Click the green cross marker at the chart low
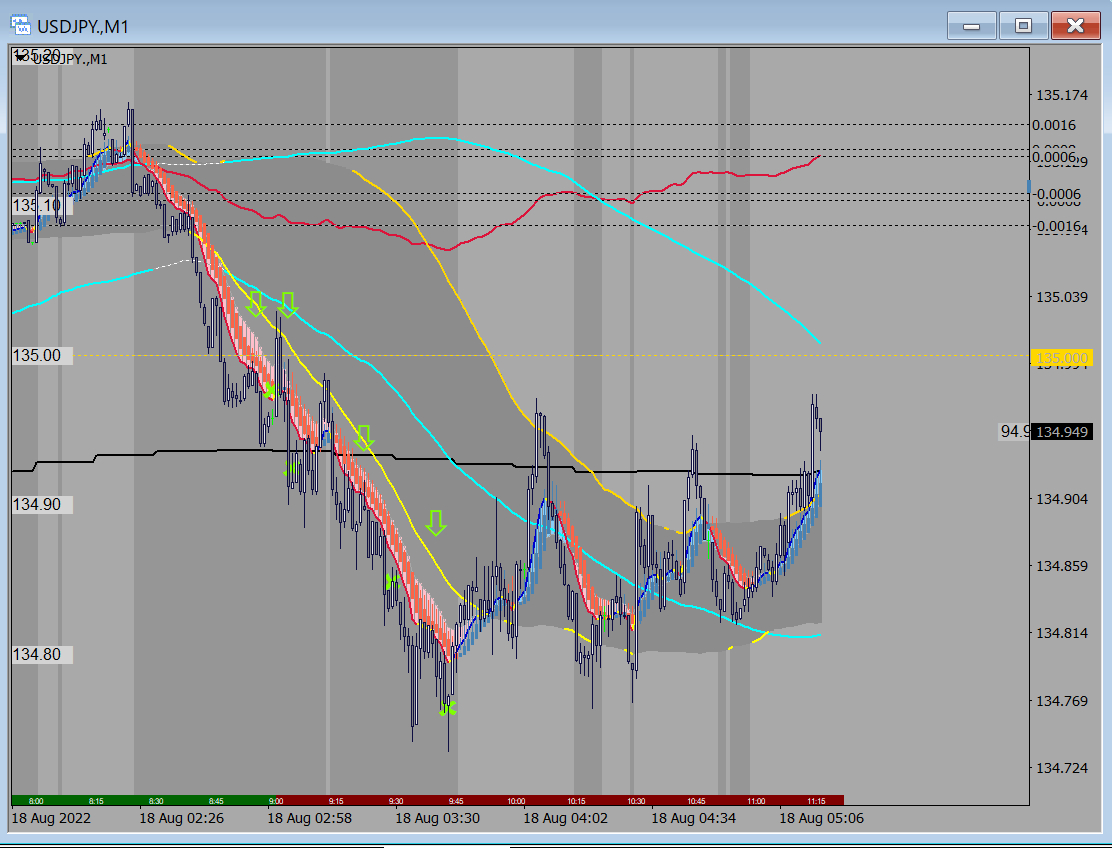The width and height of the screenshot is (1112, 848). (x=447, y=709)
